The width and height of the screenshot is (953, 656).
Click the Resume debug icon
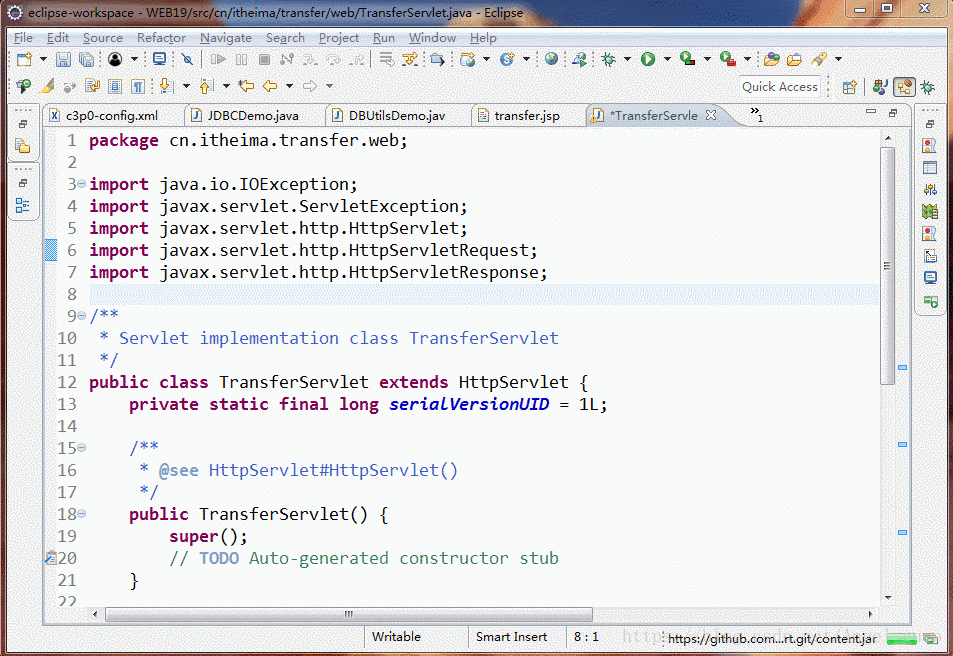tap(218, 59)
